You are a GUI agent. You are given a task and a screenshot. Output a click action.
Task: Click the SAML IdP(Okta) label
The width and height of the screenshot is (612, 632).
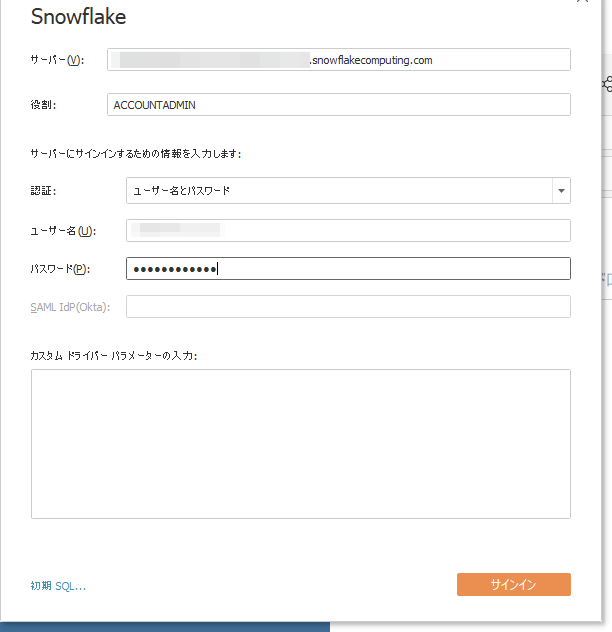click(70, 307)
